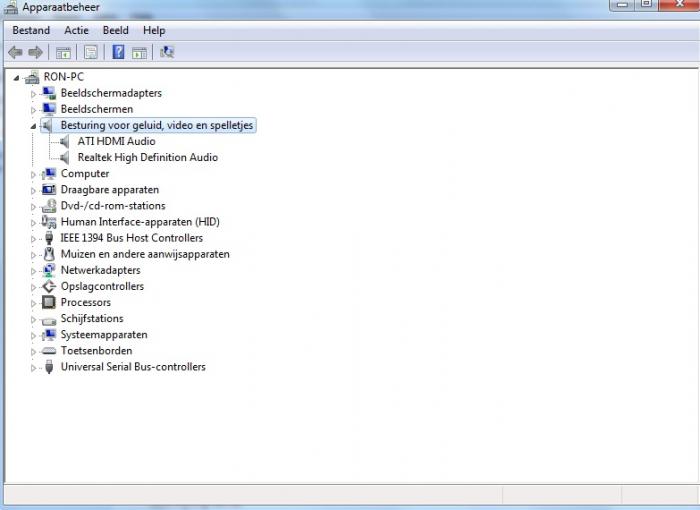Viewport: 700px width, 510px height.
Task: Show or hide console tree toolbar icon
Action: tap(63, 53)
